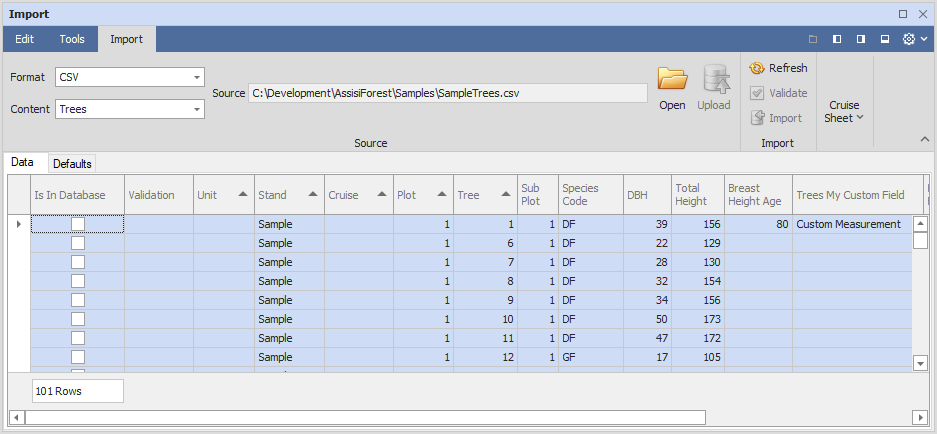Click the Validate button
This screenshot has height=434, width=937.
[x=778, y=93]
